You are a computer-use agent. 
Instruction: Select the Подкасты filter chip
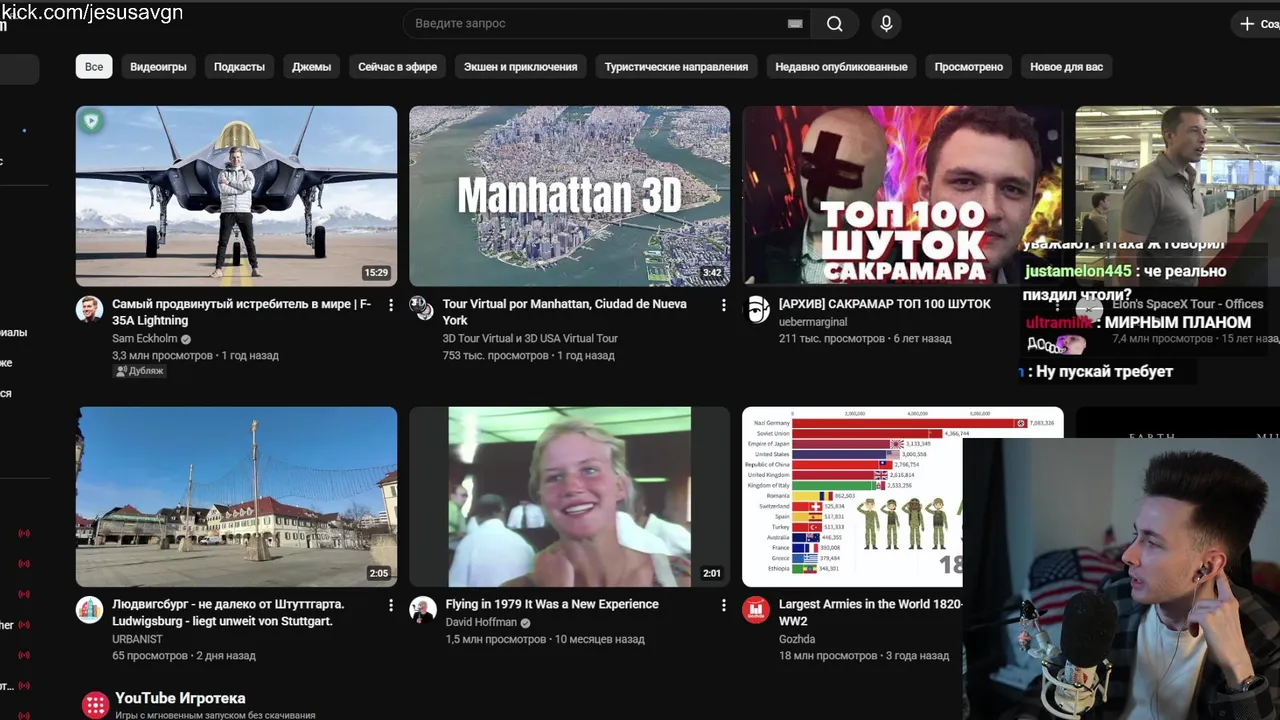(239, 67)
